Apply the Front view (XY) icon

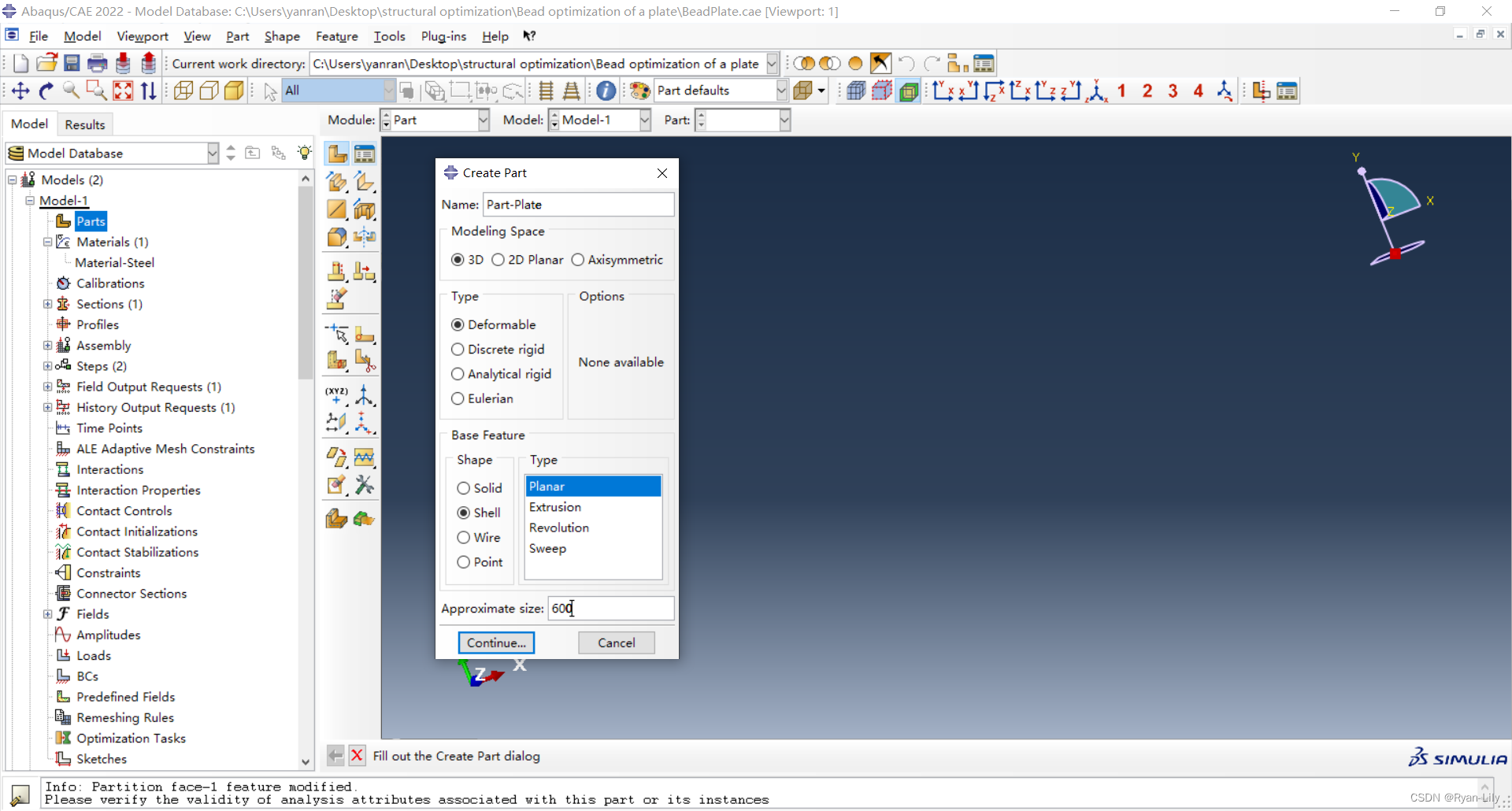click(943, 91)
